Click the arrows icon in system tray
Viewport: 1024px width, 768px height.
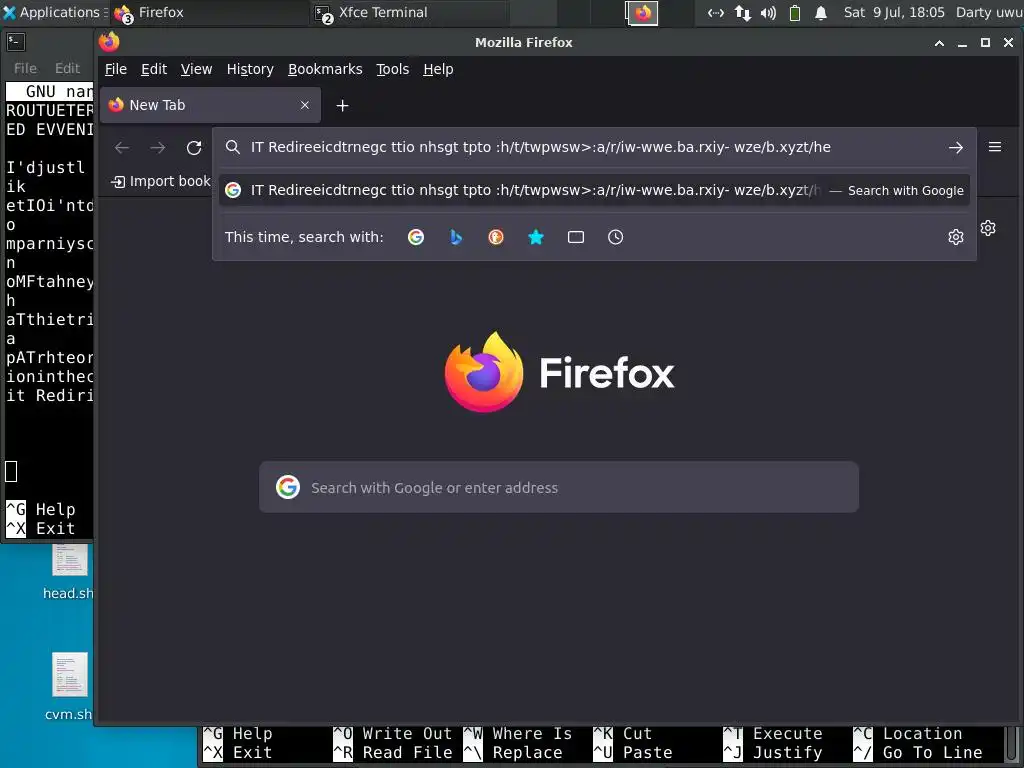click(x=716, y=12)
